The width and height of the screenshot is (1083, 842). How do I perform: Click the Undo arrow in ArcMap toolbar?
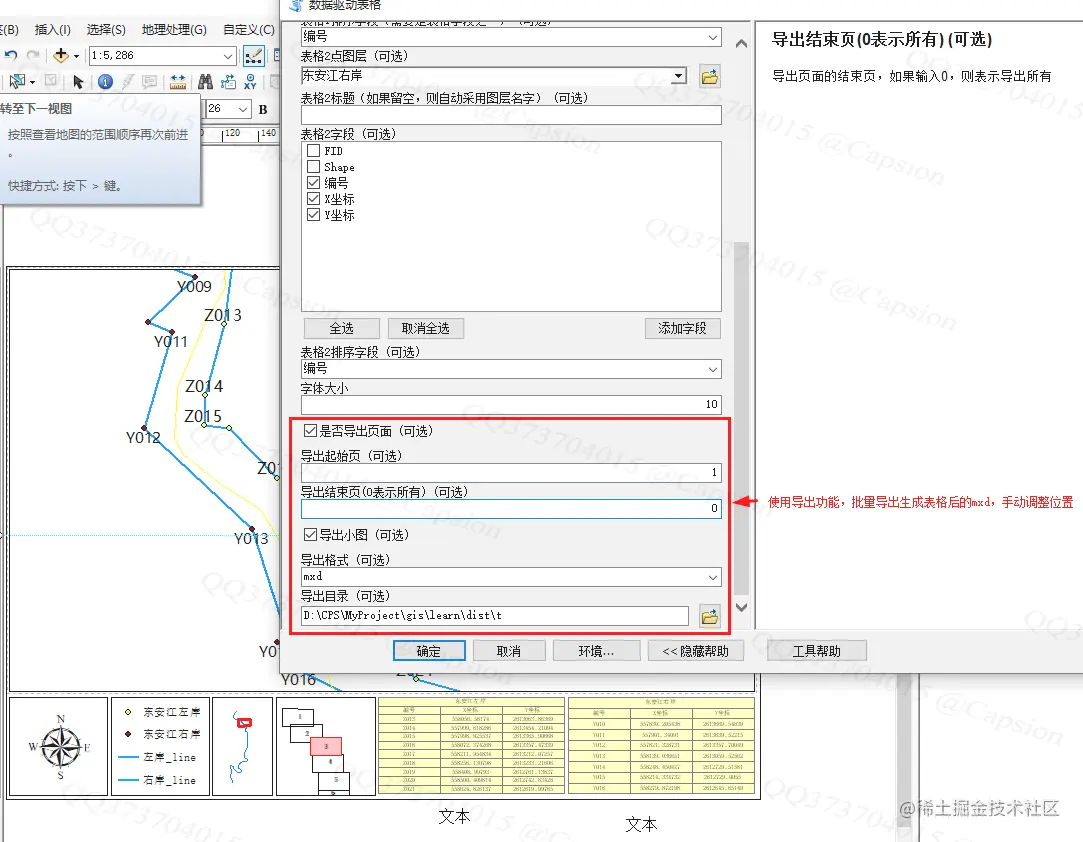(10, 55)
